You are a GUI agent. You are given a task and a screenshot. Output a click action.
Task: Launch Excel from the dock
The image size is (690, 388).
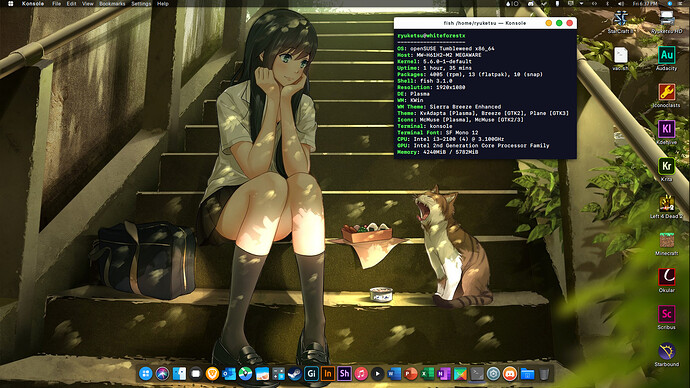[x=427, y=374]
